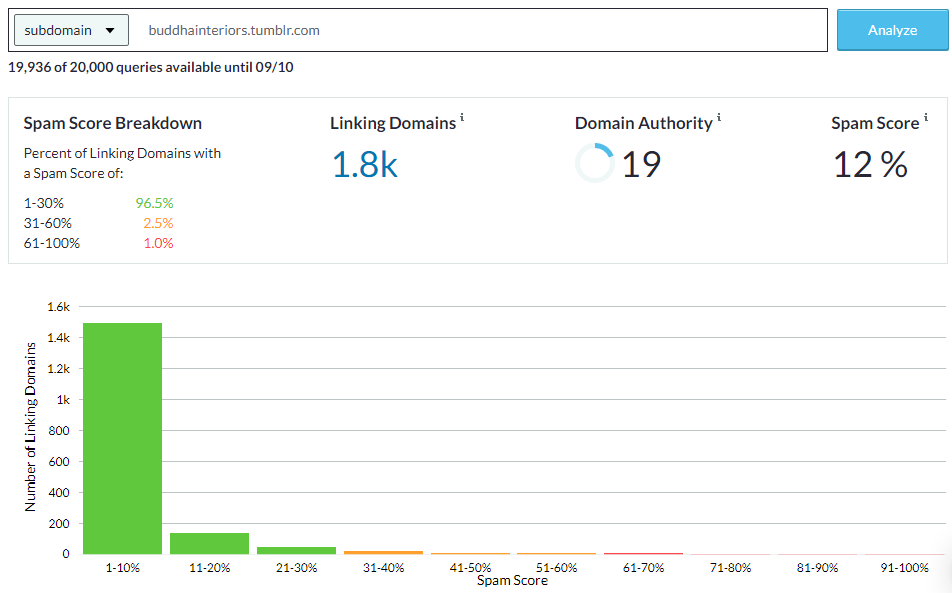Open the subdomain scope dropdown

pos(71,30)
